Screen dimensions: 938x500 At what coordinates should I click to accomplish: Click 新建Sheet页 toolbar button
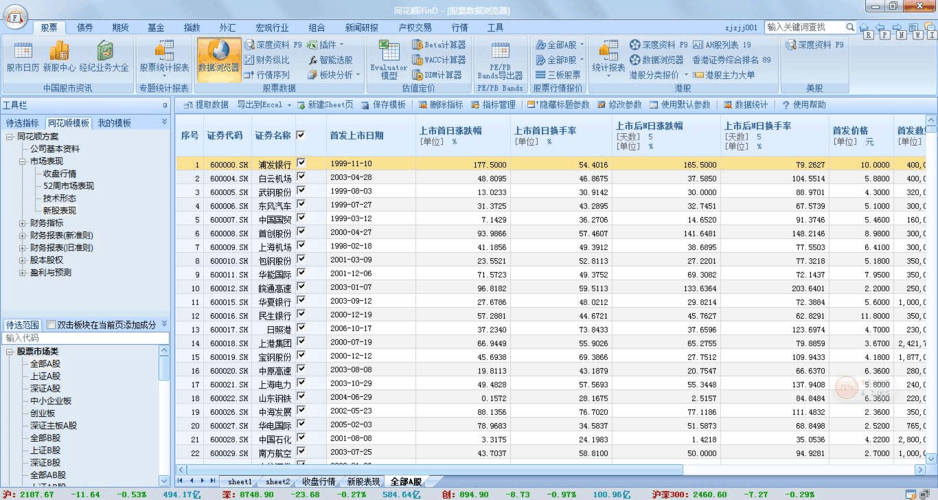click(x=325, y=105)
